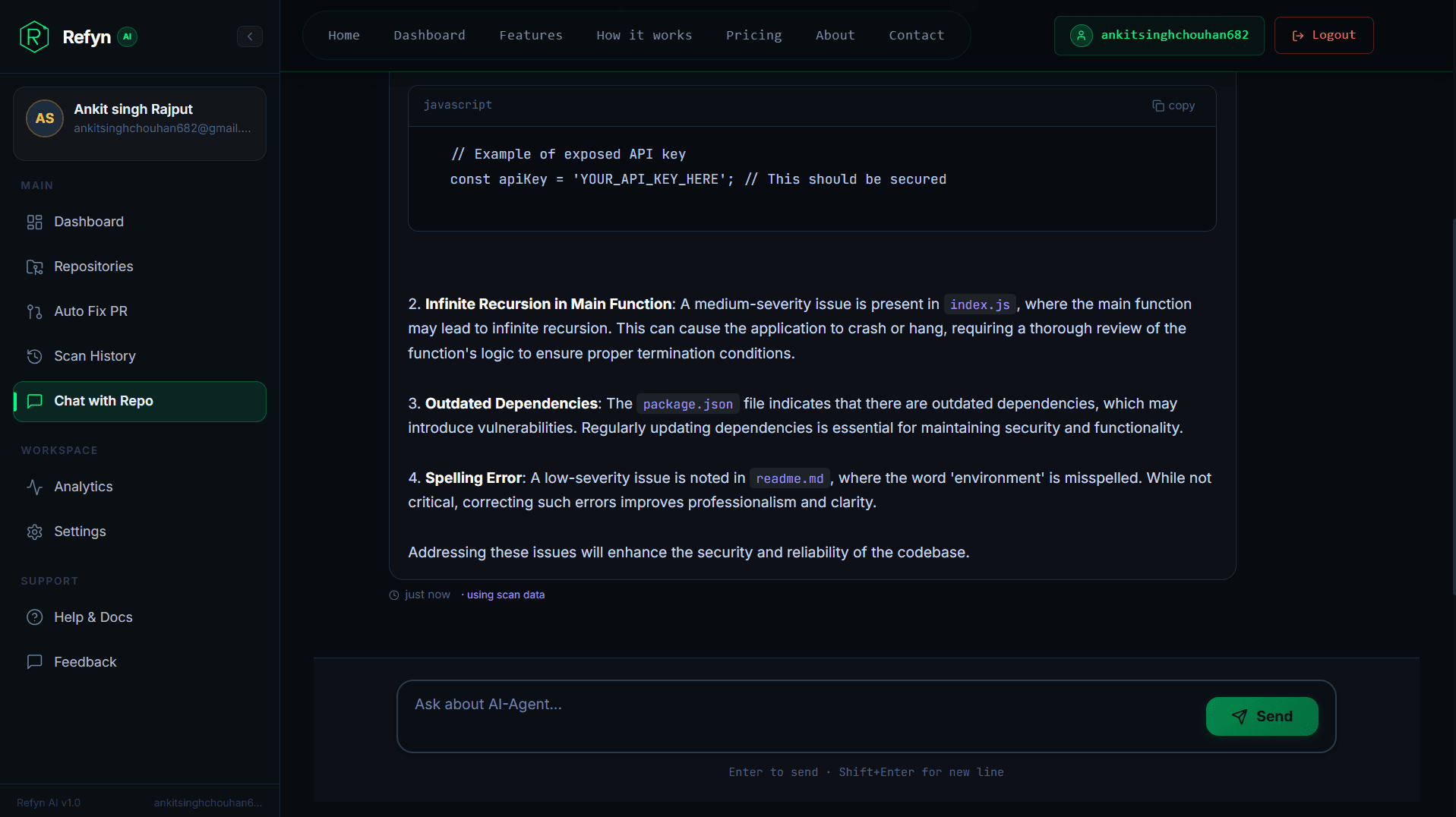Open the Feedback sidebar icon
Screen dimensions: 1456x817
tap(35, 662)
